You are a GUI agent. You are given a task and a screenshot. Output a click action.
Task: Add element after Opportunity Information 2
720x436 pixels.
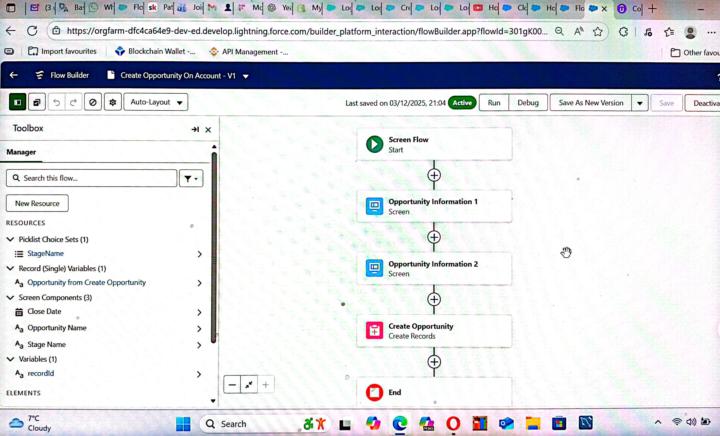(x=434, y=300)
